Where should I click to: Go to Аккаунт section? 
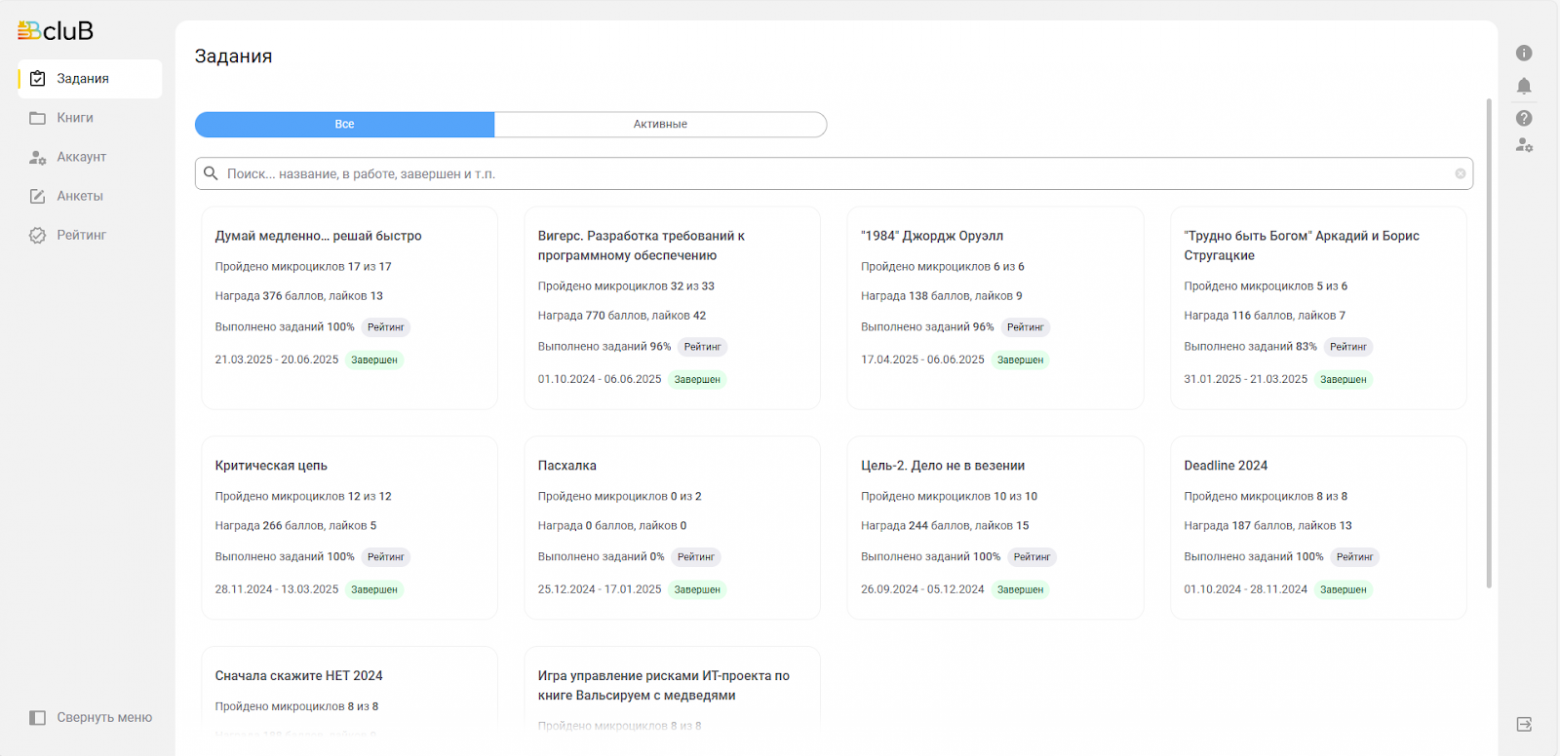tap(81, 157)
